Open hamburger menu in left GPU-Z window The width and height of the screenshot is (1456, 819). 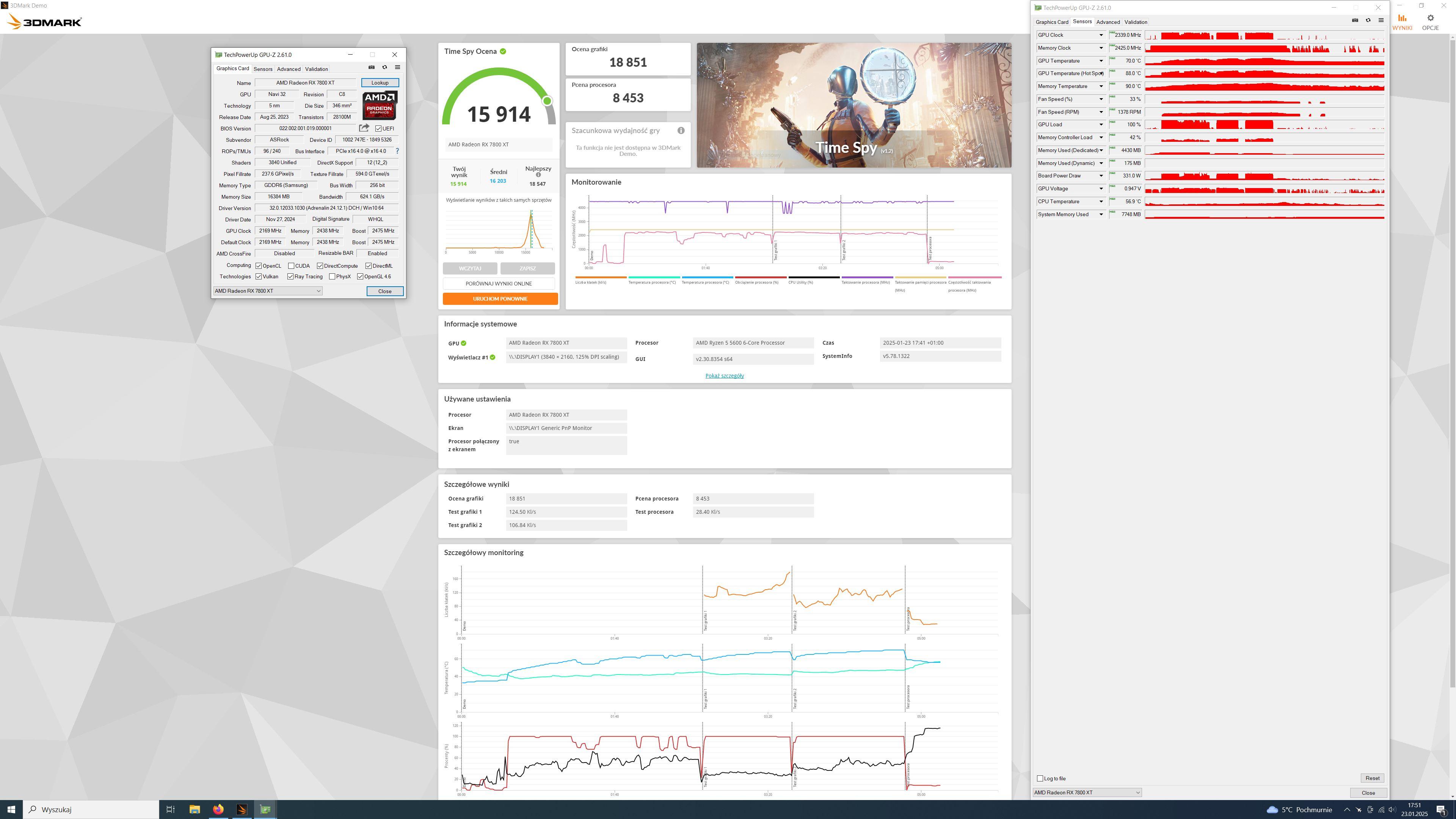[397, 67]
